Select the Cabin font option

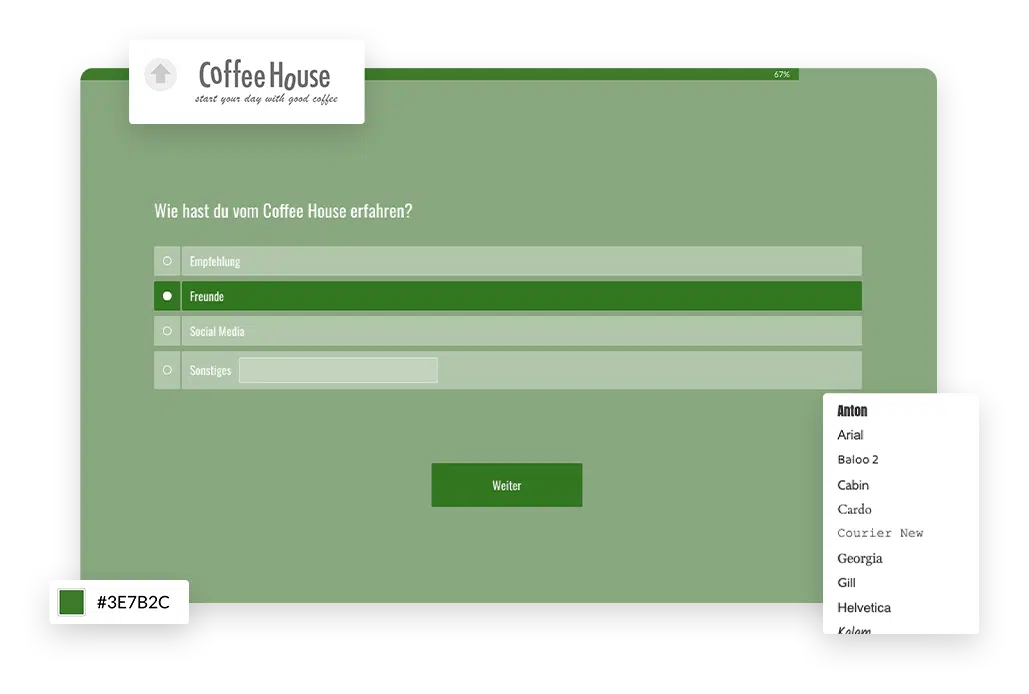coord(853,485)
